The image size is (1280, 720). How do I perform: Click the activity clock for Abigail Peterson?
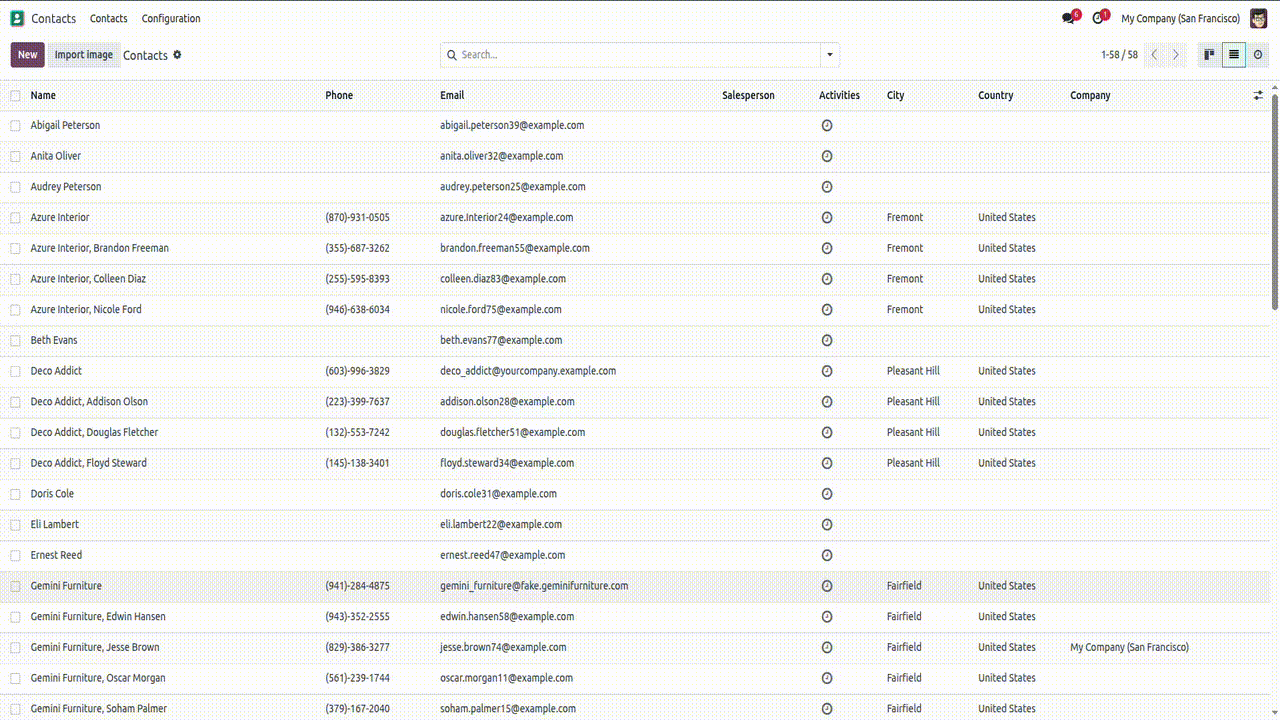click(x=827, y=126)
